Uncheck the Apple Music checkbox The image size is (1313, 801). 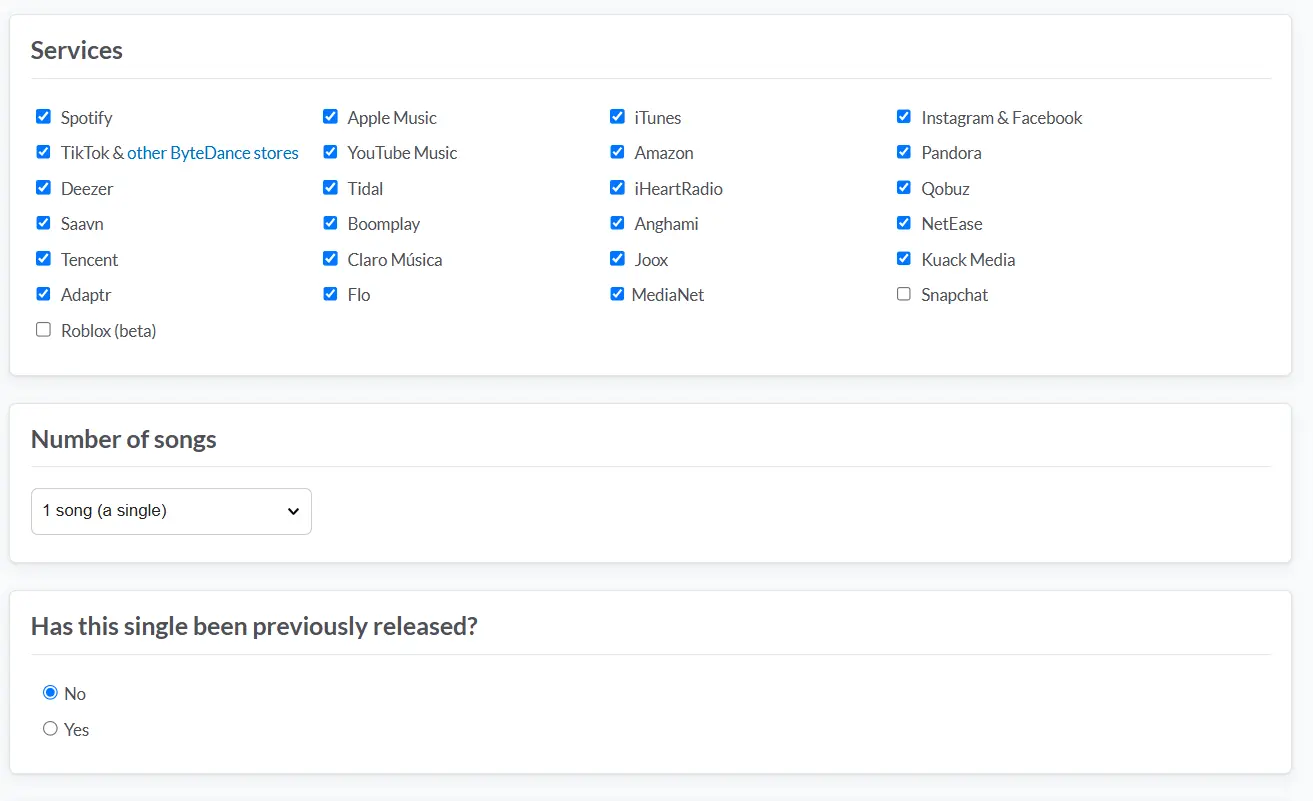(x=330, y=117)
